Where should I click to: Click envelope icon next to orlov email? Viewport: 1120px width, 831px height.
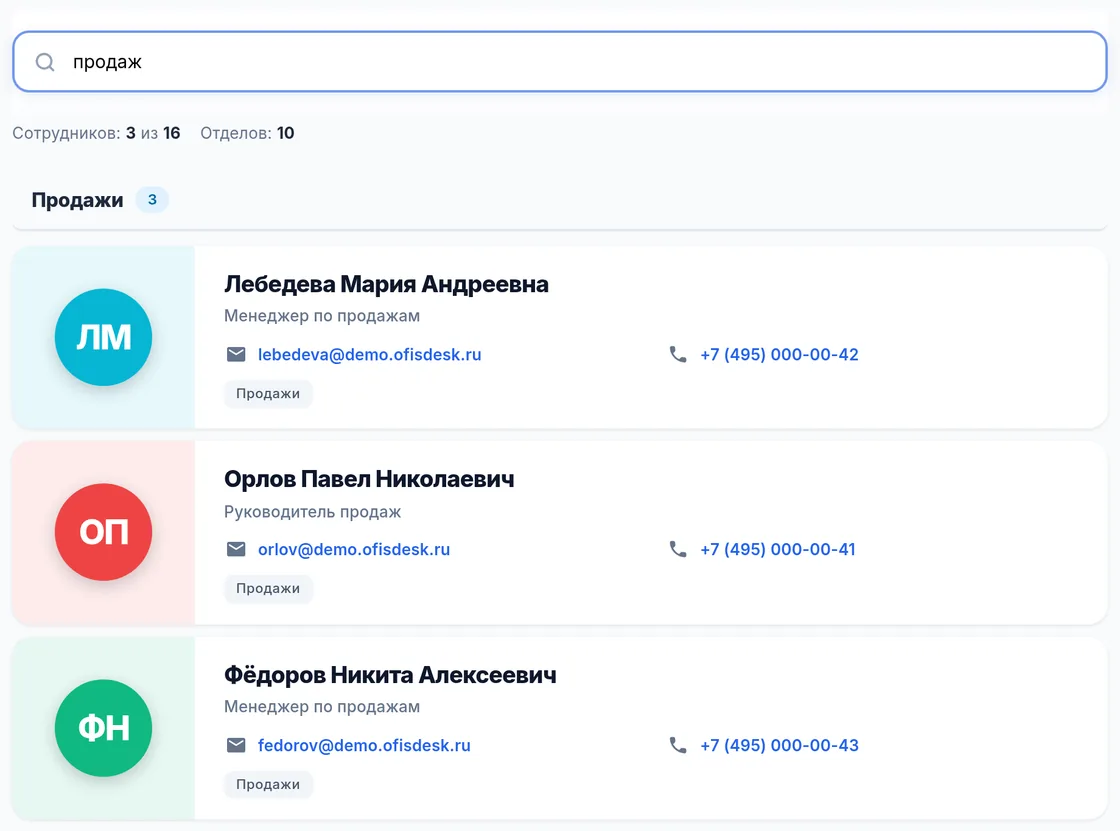[x=236, y=549]
